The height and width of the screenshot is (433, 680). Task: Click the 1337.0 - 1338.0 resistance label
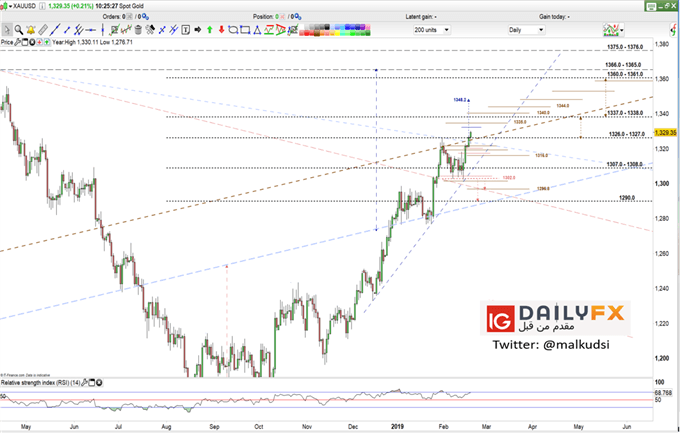625,113
